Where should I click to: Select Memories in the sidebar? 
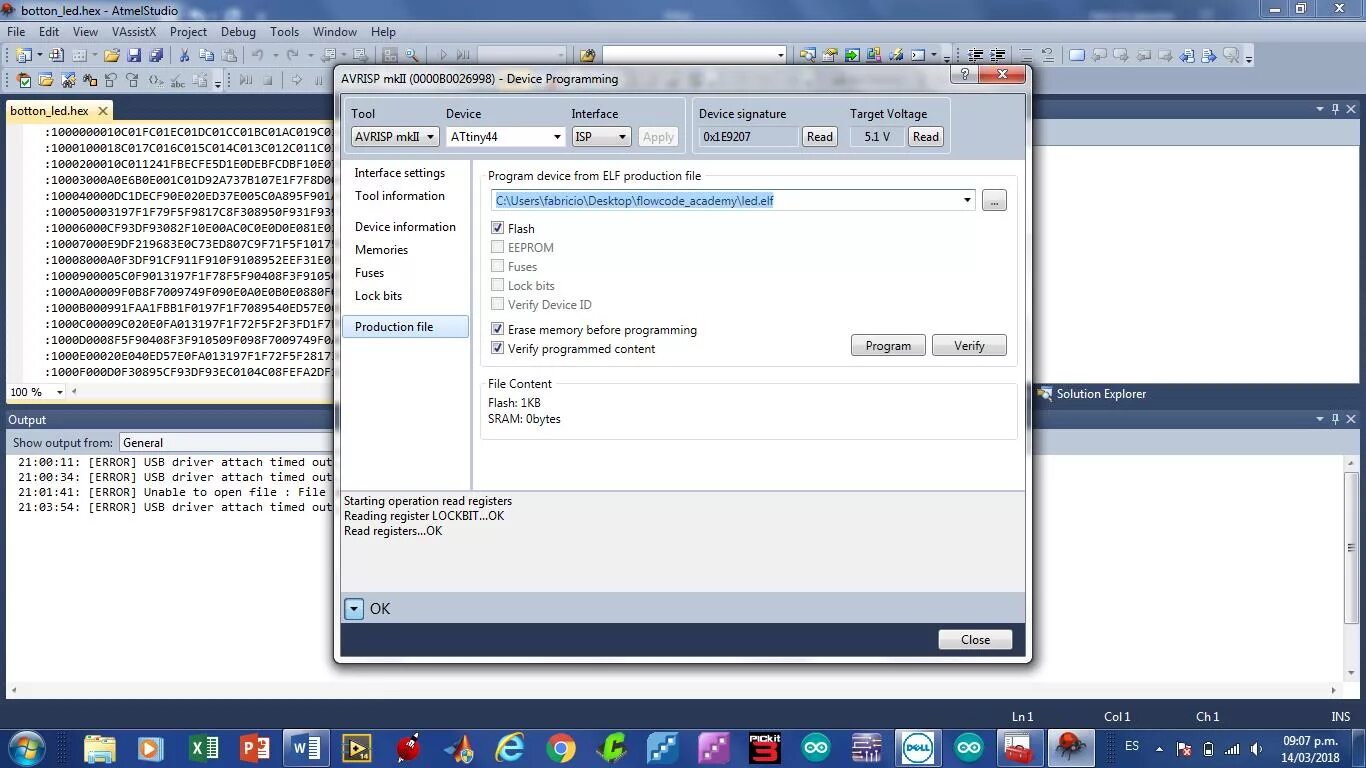coord(381,250)
